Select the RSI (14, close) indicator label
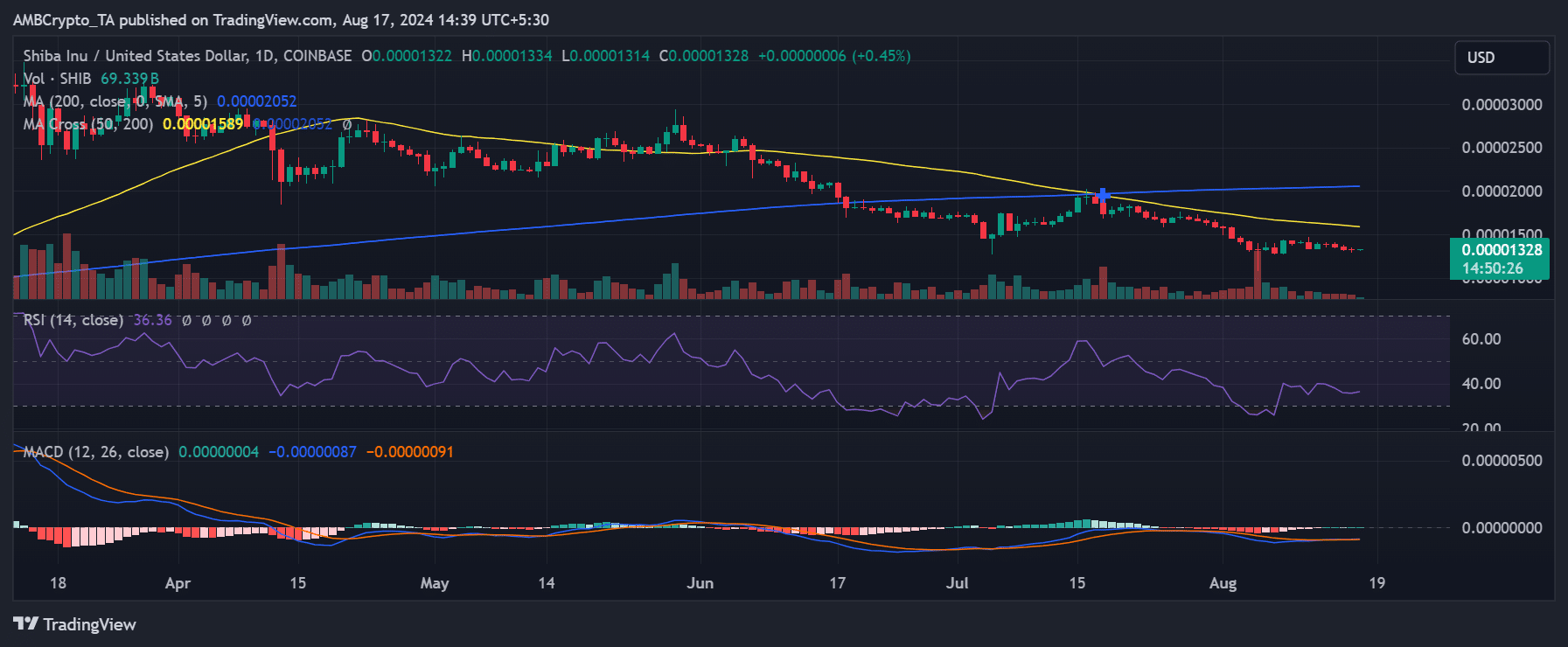 [73, 320]
